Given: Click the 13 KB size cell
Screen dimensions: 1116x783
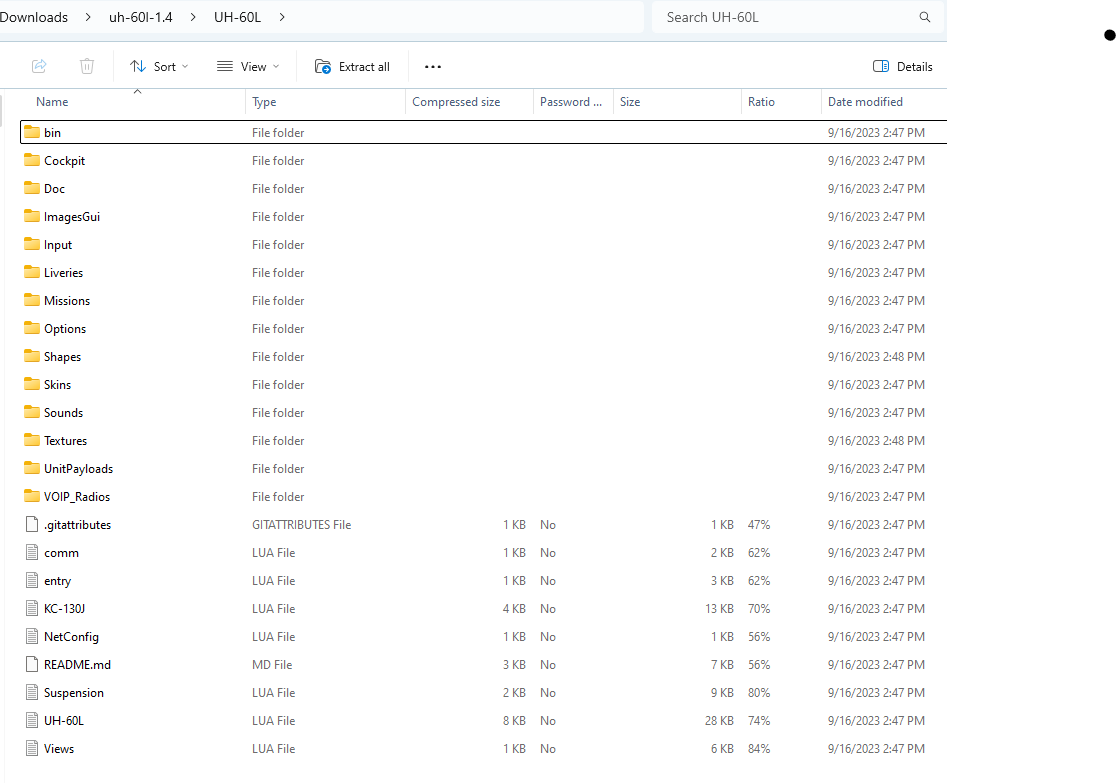Looking at the screenshot, I should click(x=720, y=609).
